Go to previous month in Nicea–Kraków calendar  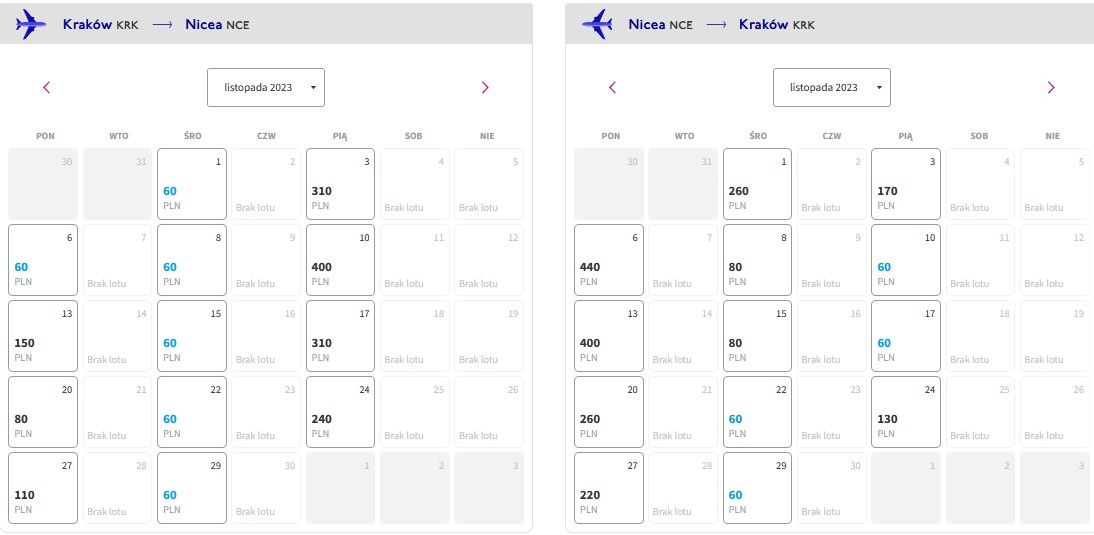(613, 87)
